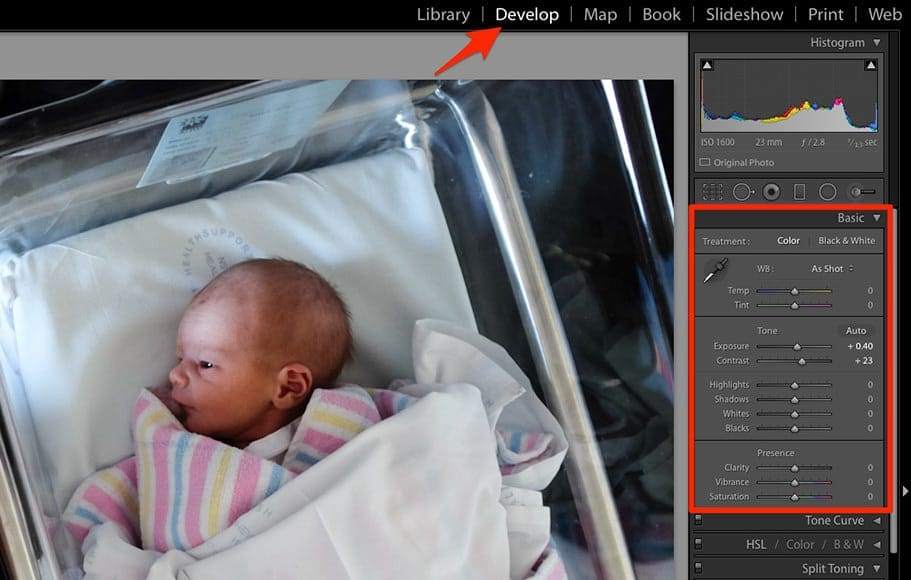Switch to the Slideshow module
The height and width of the screenshot is (580, 911).
744,15
